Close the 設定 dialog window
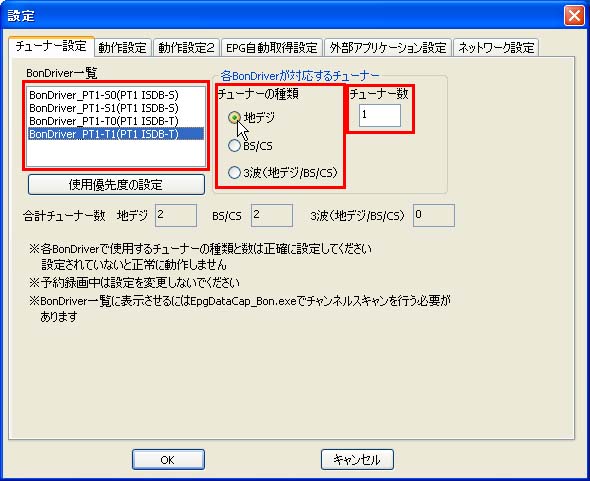 click(x=574, y=16)
